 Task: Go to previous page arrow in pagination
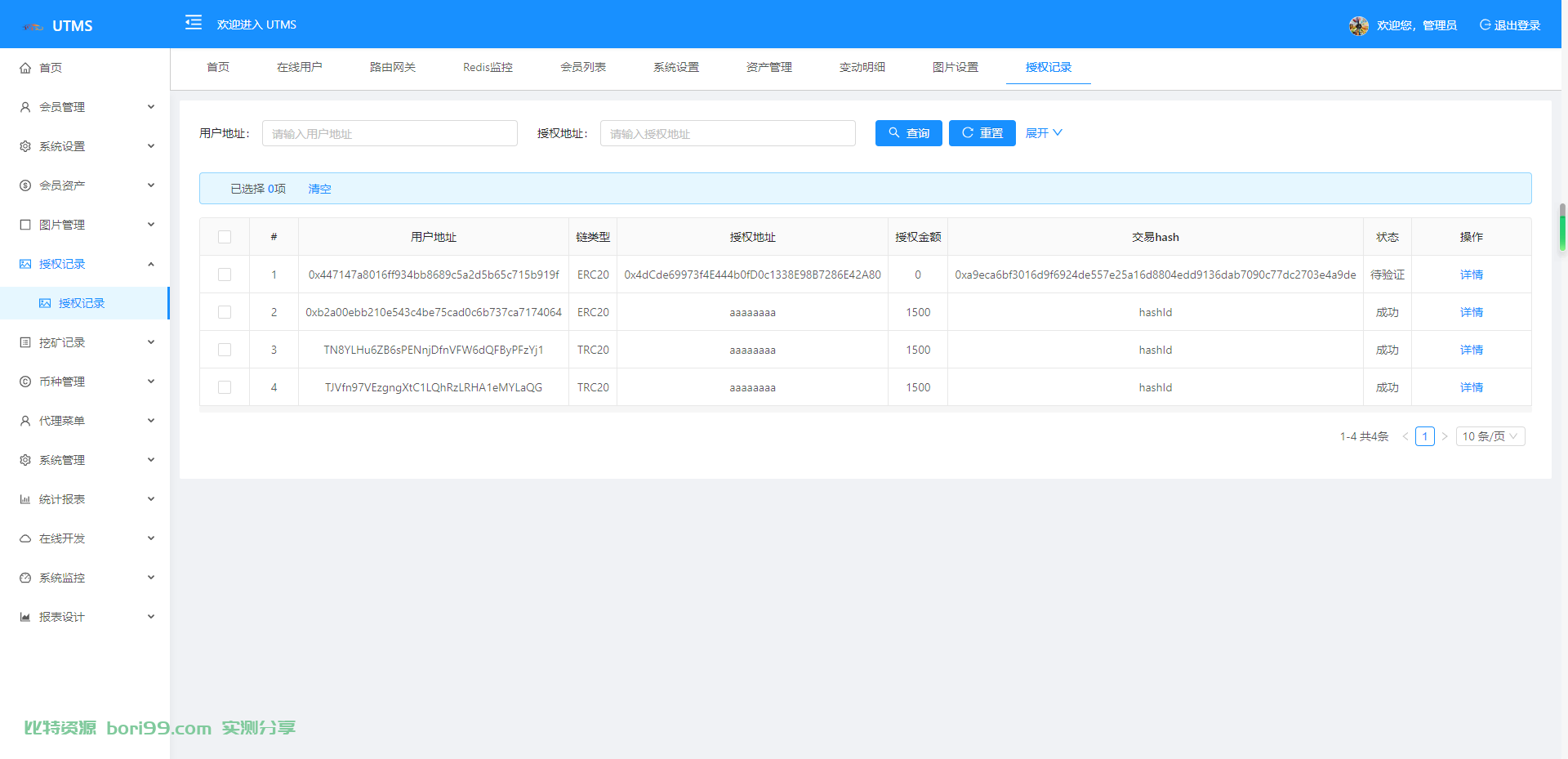[1405, 436]
